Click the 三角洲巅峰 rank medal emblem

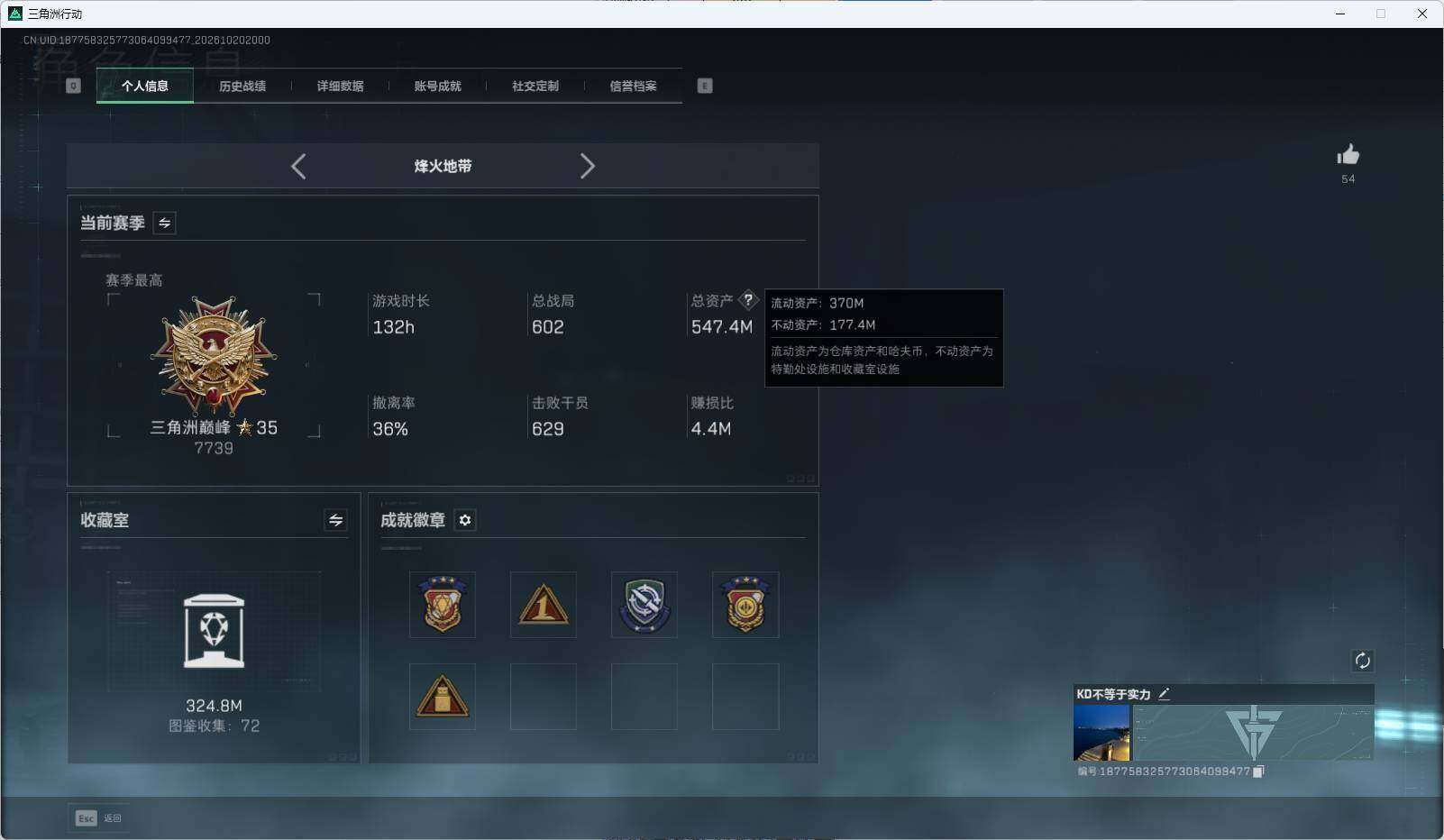(x=214, y=358)
